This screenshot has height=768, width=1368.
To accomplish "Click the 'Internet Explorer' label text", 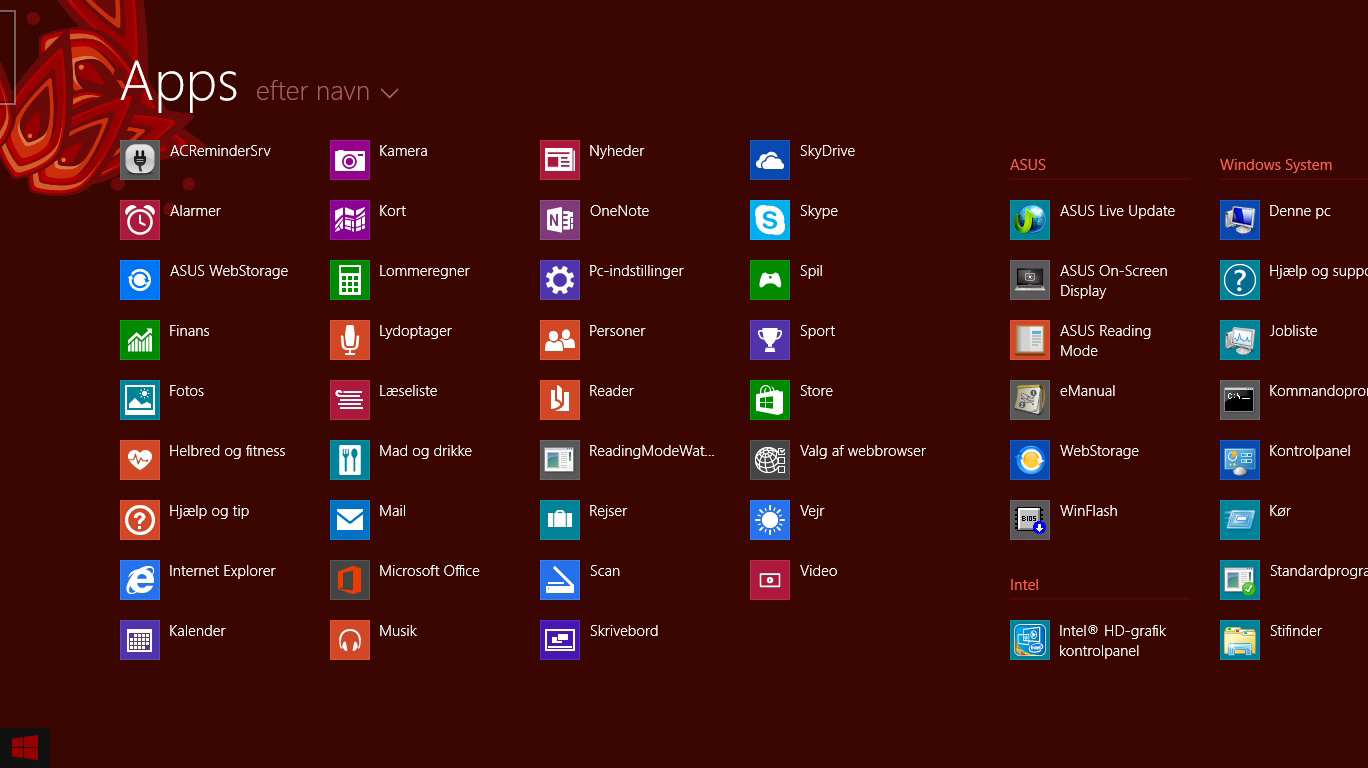I will coord(222,571).
